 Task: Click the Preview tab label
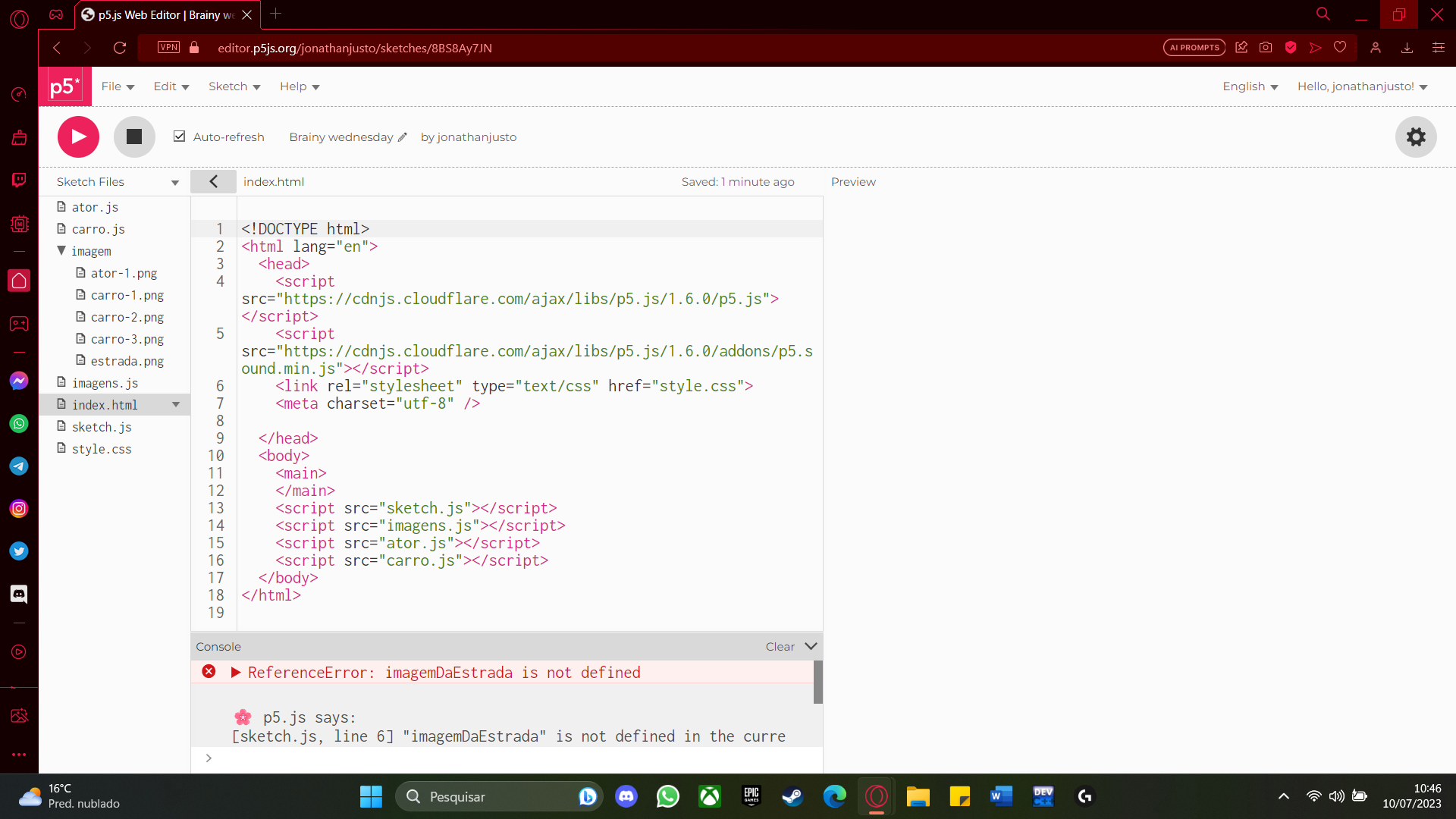(854, 182)
